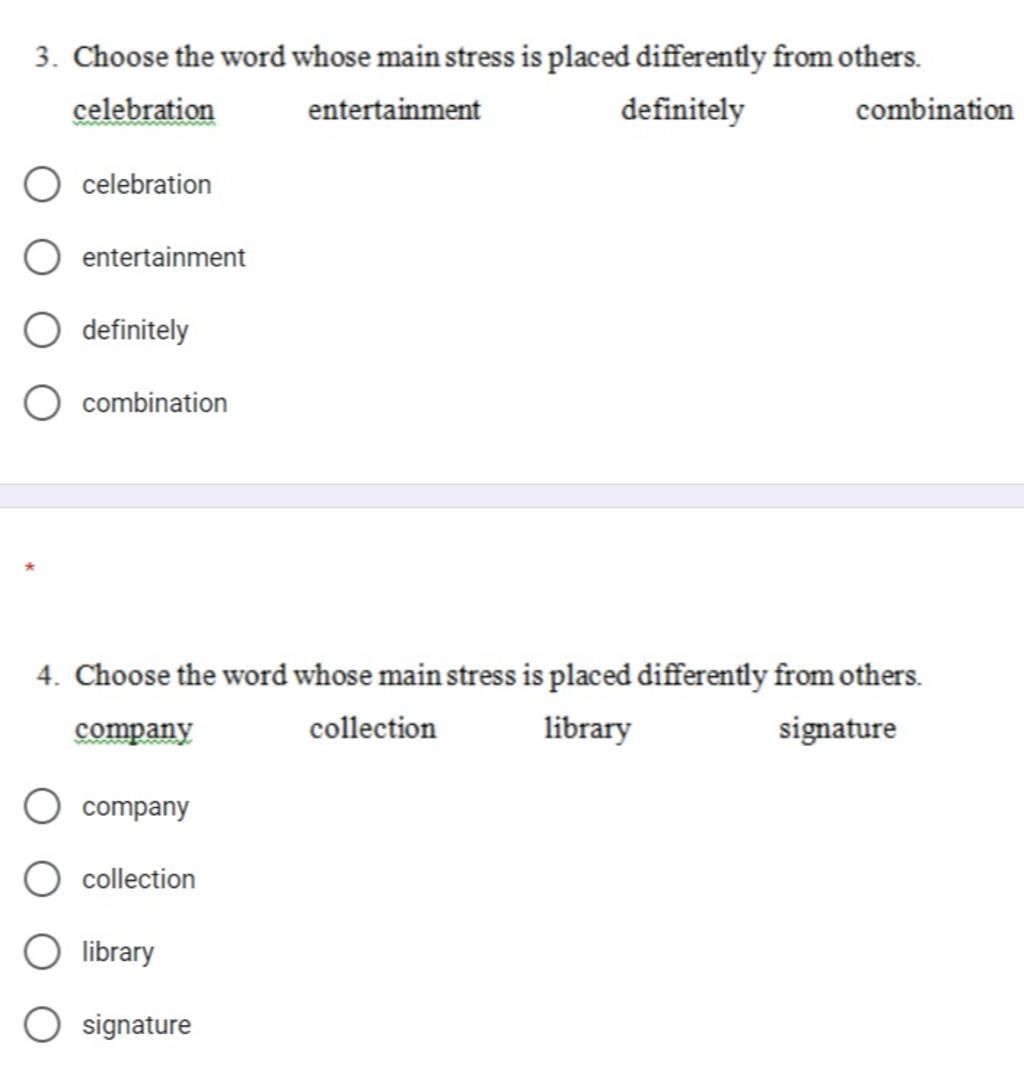Click the 'collection' answer option label text
This screenshot has height=1082, width=1024.
[x=139, y=879]
